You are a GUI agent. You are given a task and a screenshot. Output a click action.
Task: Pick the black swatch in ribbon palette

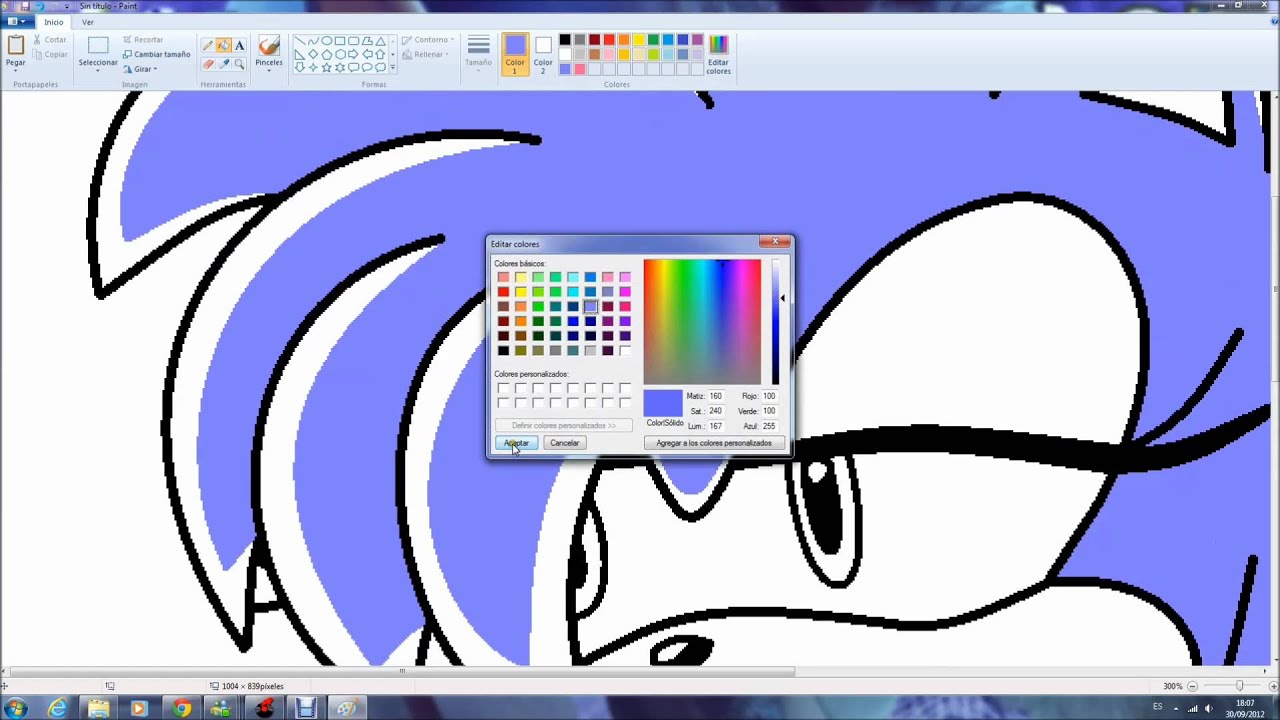tap(565, 40)
